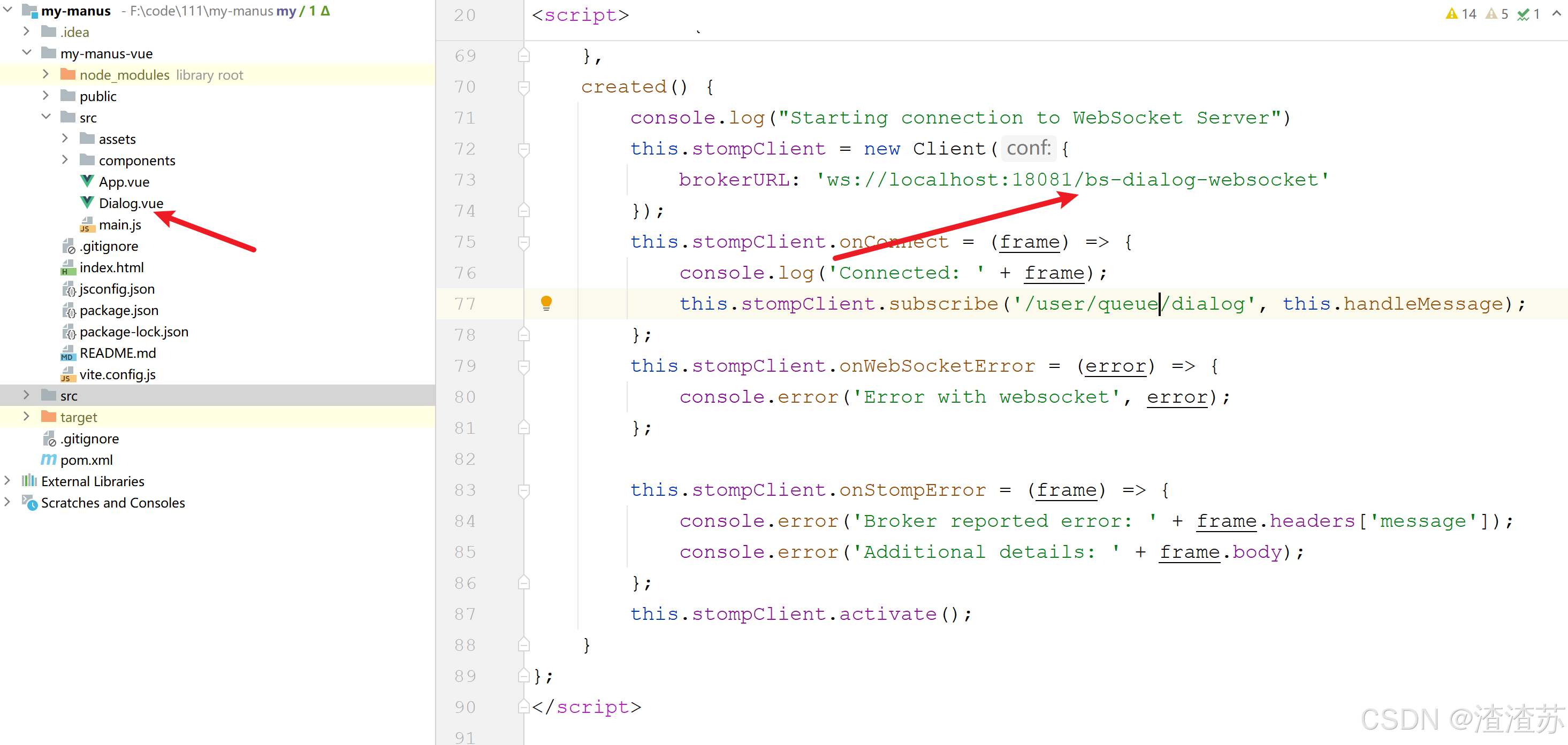
Task: Click the .gitignore file icon above index.html
Action: [68, 245]
